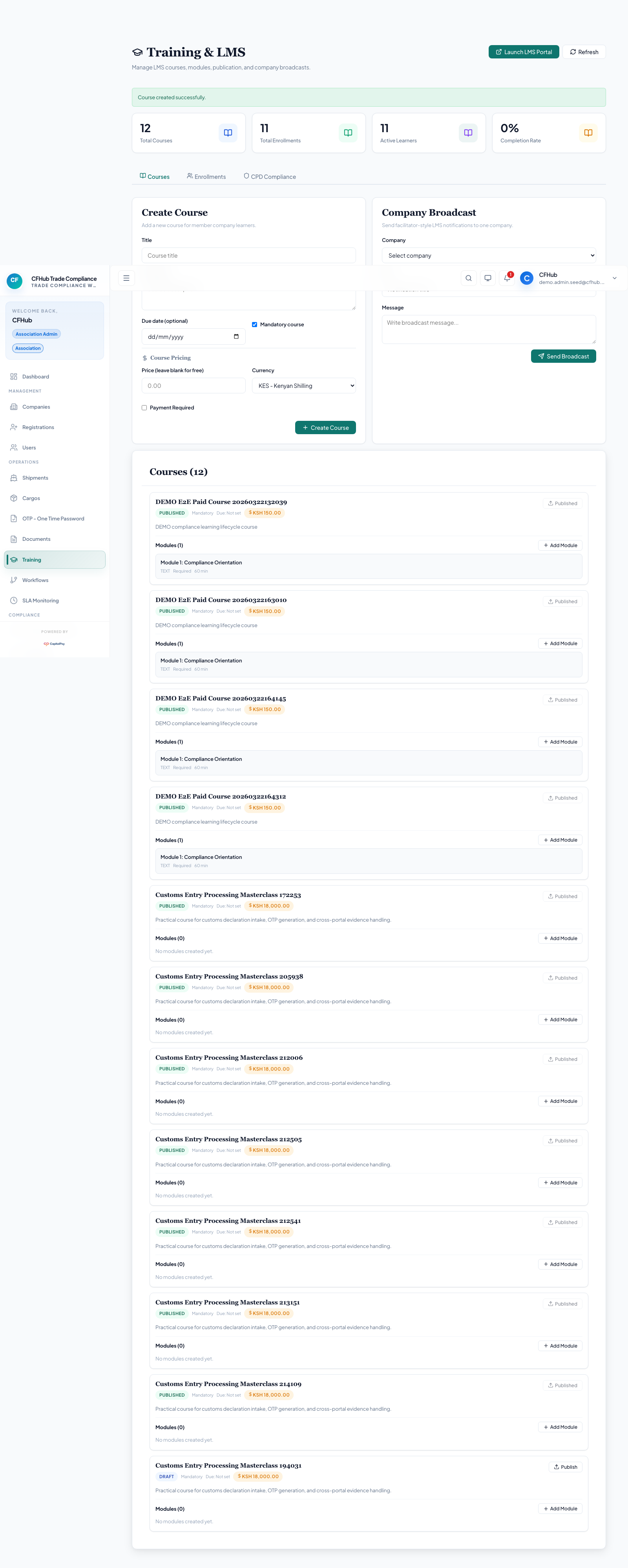Open Shipments from the sidebar
Image resolution: width=628 pixels, height=1568 pixels.
pos(35,478)
